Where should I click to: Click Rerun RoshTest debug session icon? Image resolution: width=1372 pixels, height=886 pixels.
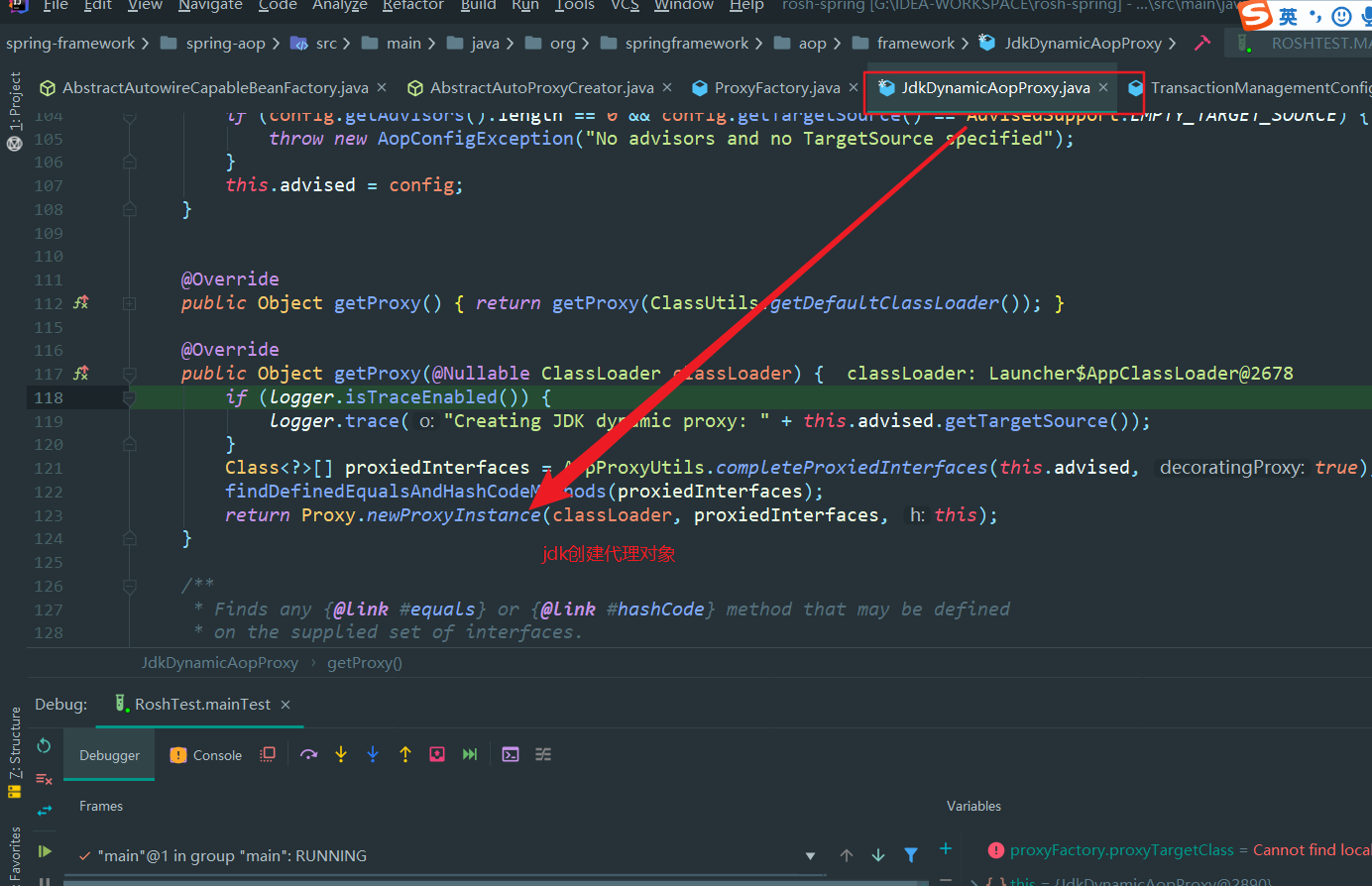[x=44, y=745]
